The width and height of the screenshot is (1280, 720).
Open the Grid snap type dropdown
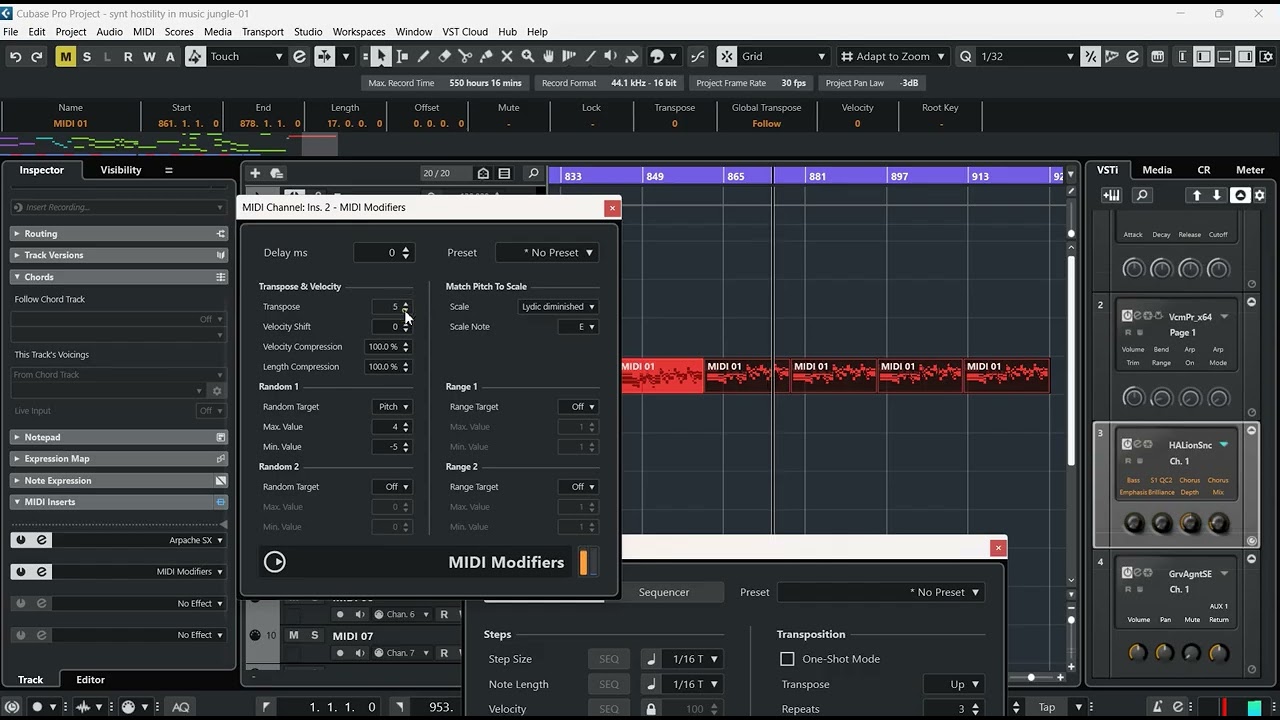pos(784,57)
